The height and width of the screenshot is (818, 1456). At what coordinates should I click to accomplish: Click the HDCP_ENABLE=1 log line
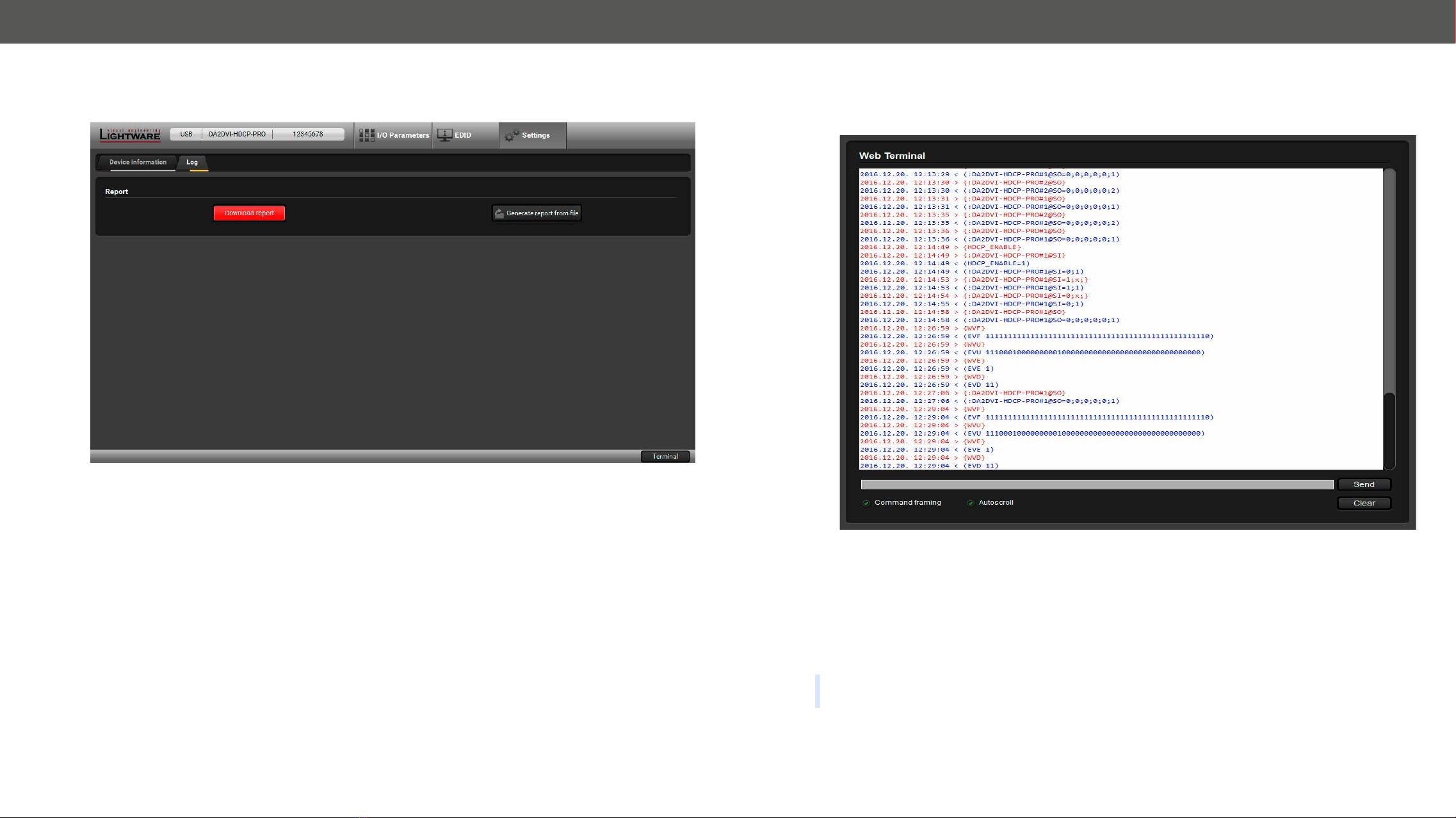point(945,263)
